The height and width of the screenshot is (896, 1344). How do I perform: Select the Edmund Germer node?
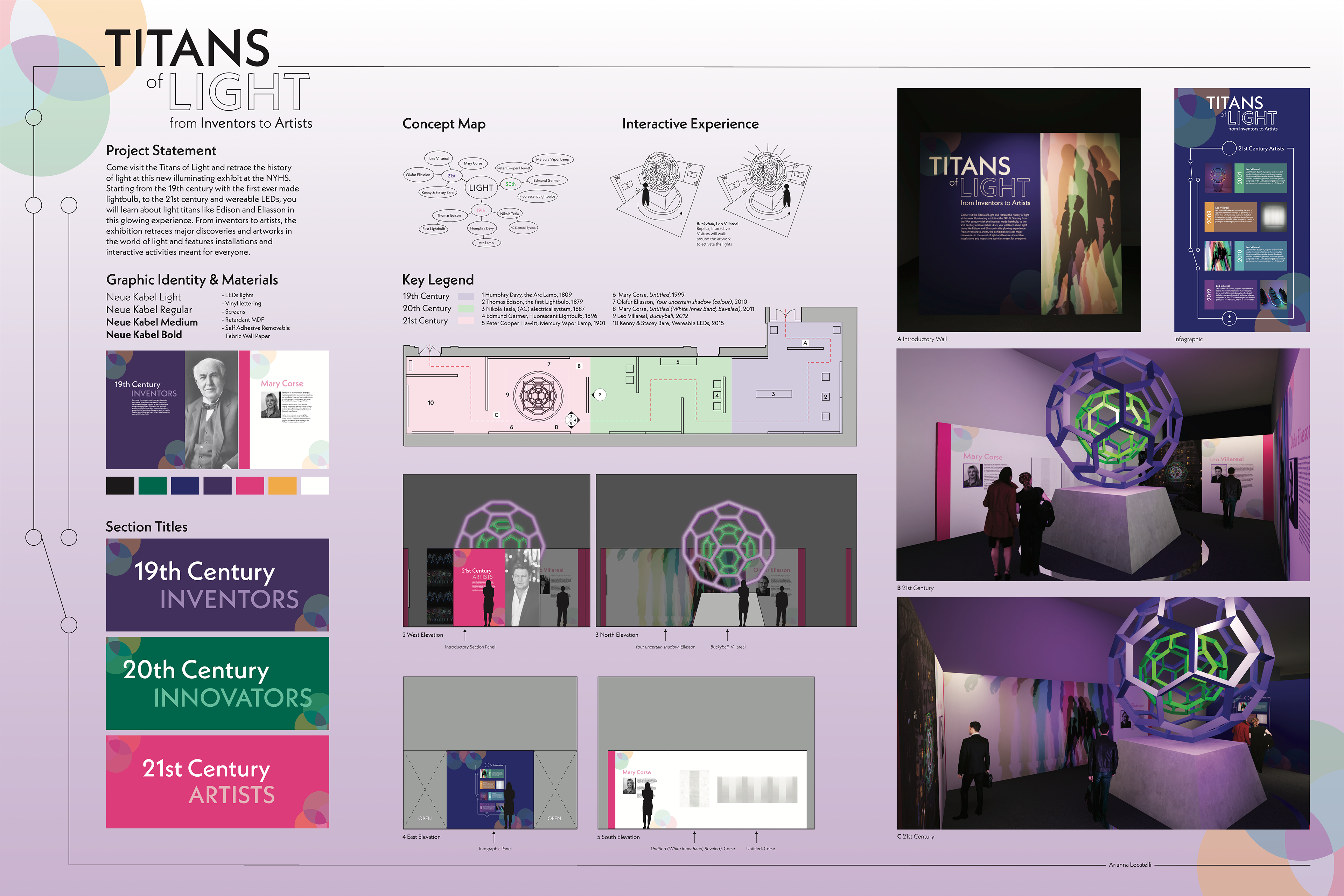point(547,181)
